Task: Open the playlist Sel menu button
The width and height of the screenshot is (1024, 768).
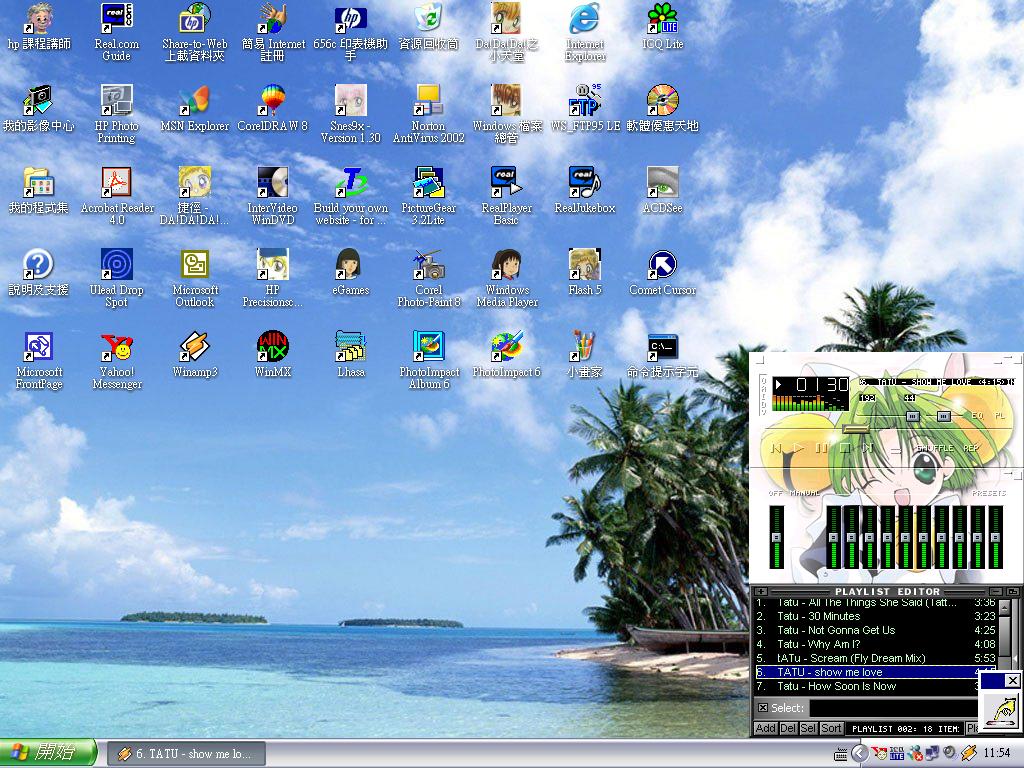Action: point(808,728)
